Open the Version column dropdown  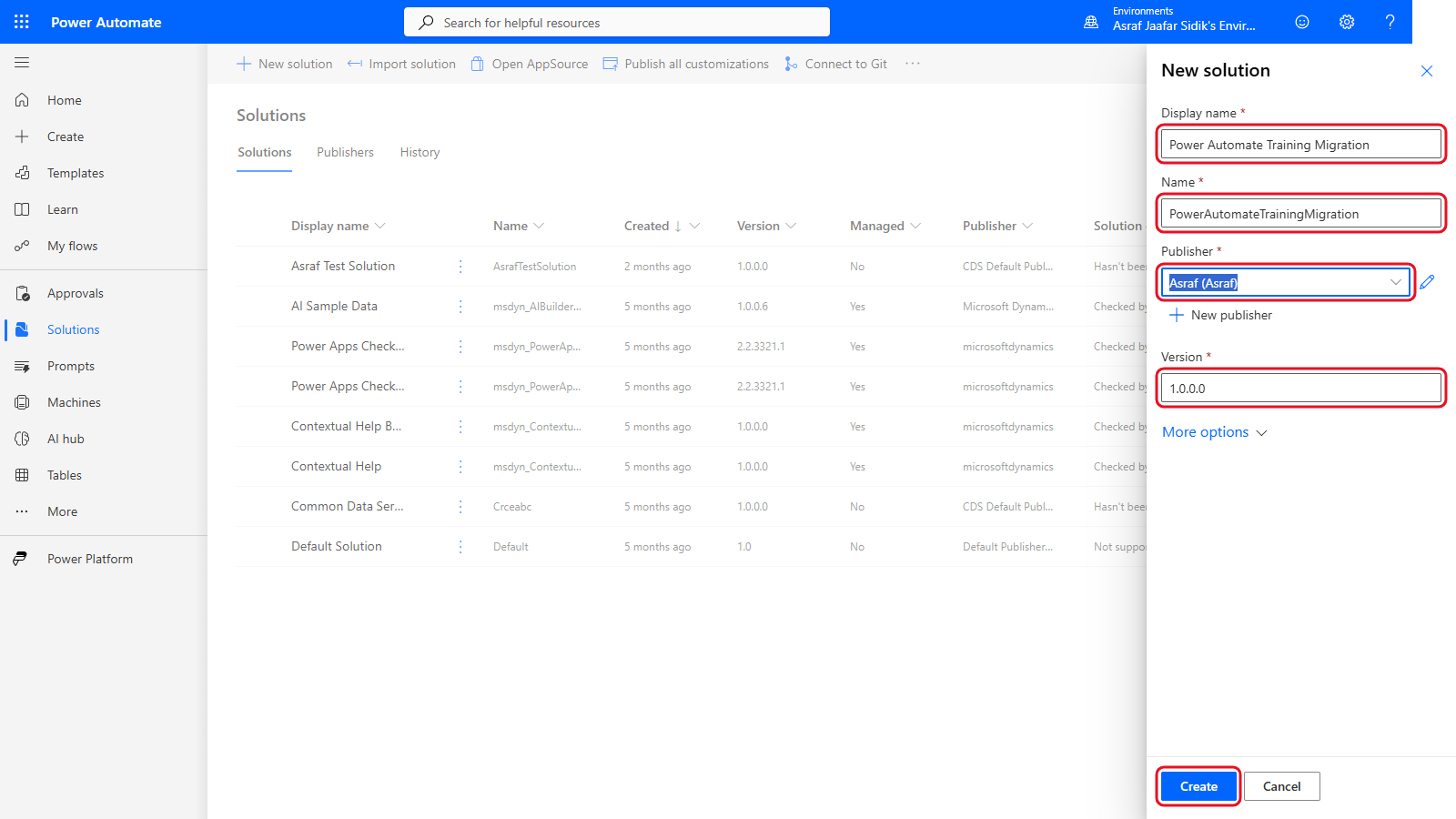click(791, 226)
